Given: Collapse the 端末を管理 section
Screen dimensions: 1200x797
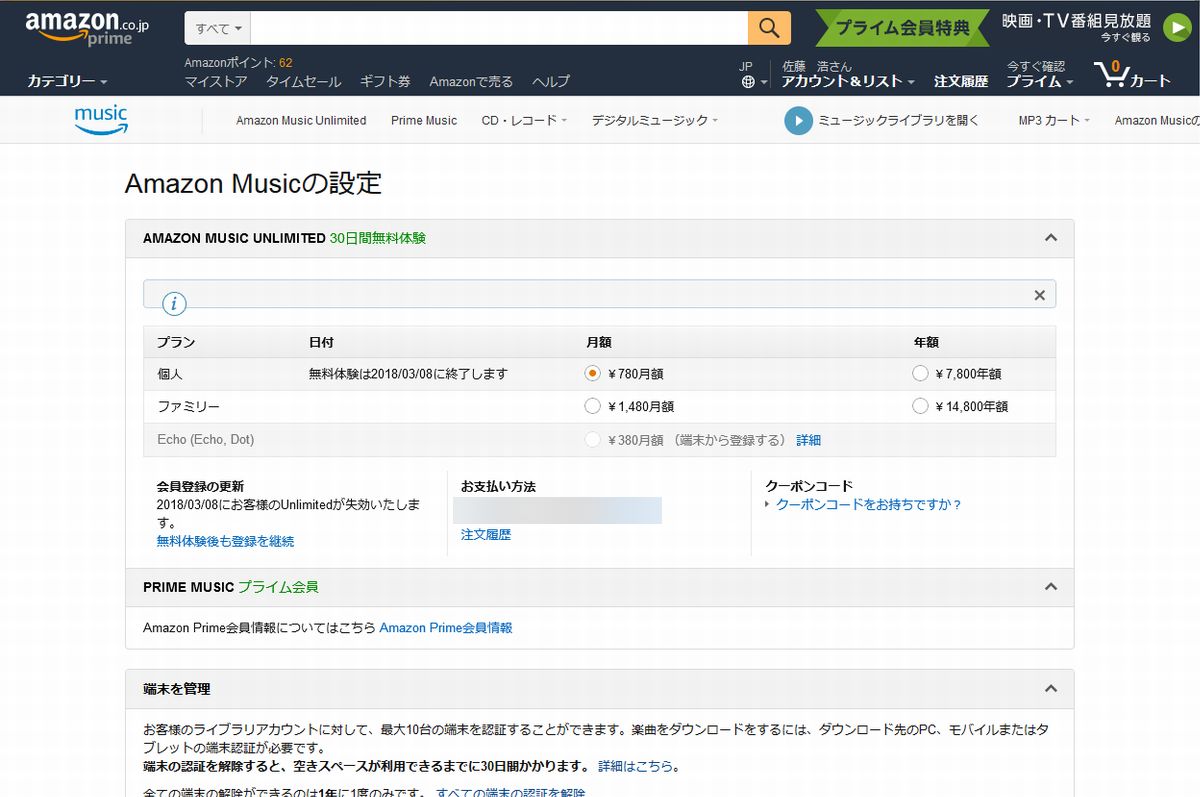Looking at the screenshot, I should click(1050, 689).
